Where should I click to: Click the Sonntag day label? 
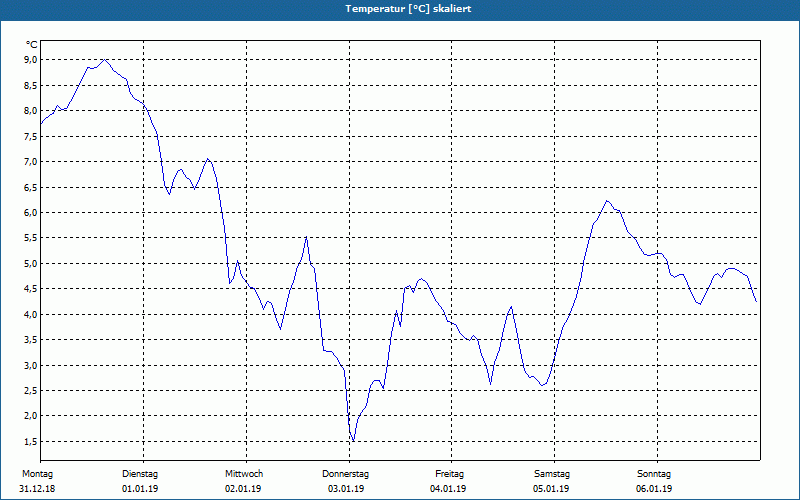click(654, 474)
